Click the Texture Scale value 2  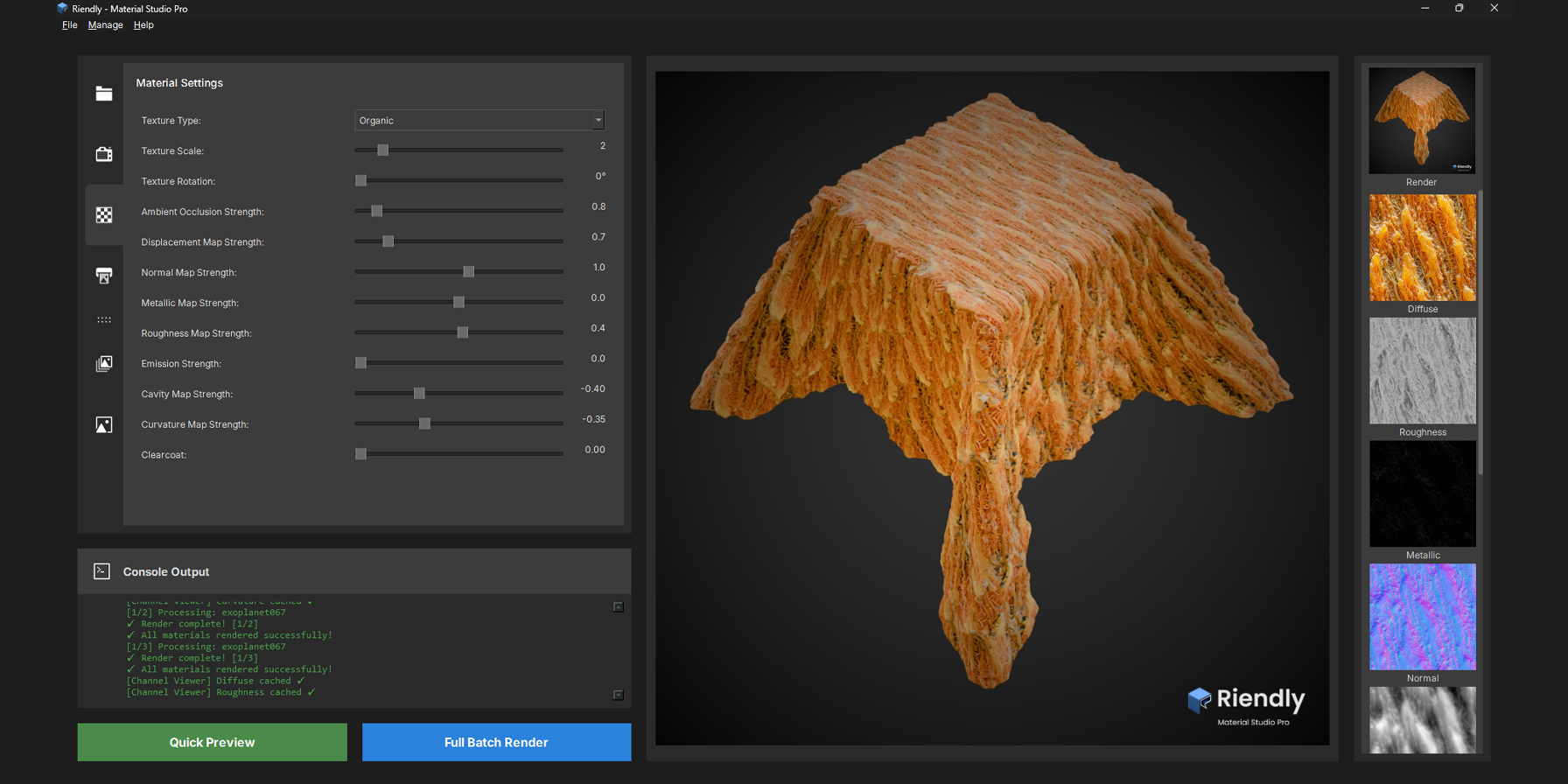(x=602, y=146)
